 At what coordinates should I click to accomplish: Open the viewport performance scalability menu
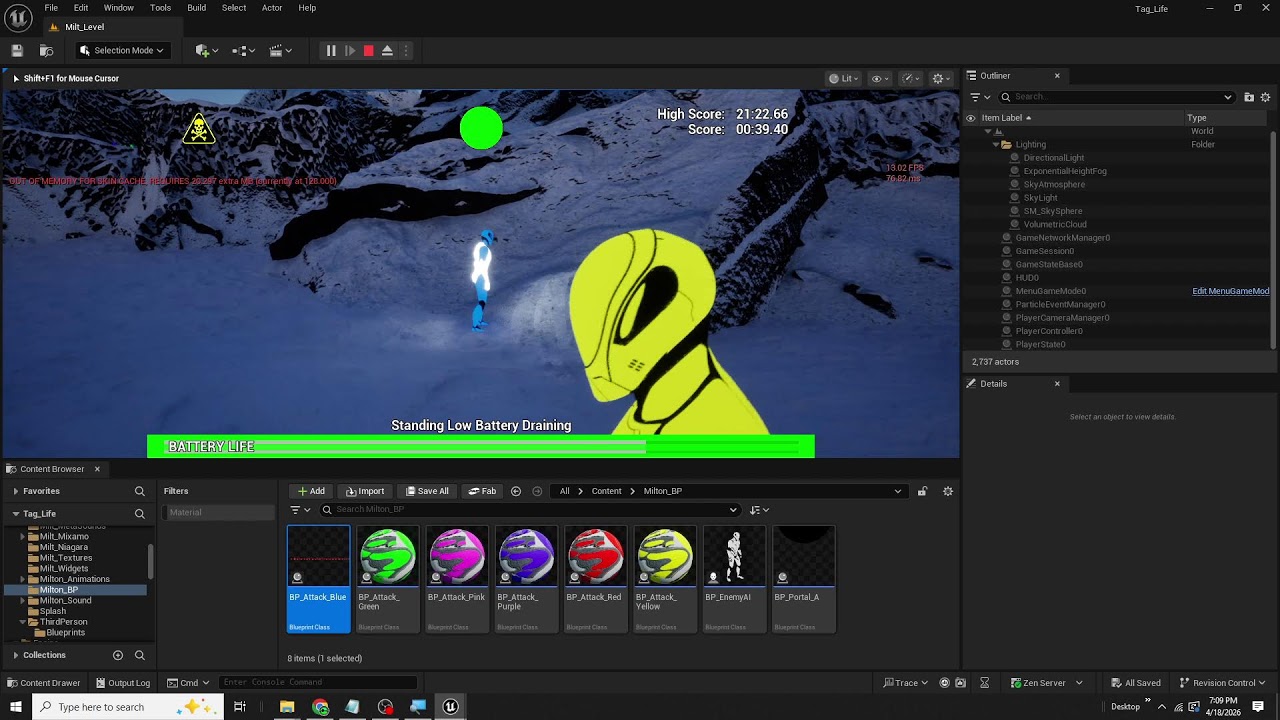pyautogui.click(x=910, y=78)
